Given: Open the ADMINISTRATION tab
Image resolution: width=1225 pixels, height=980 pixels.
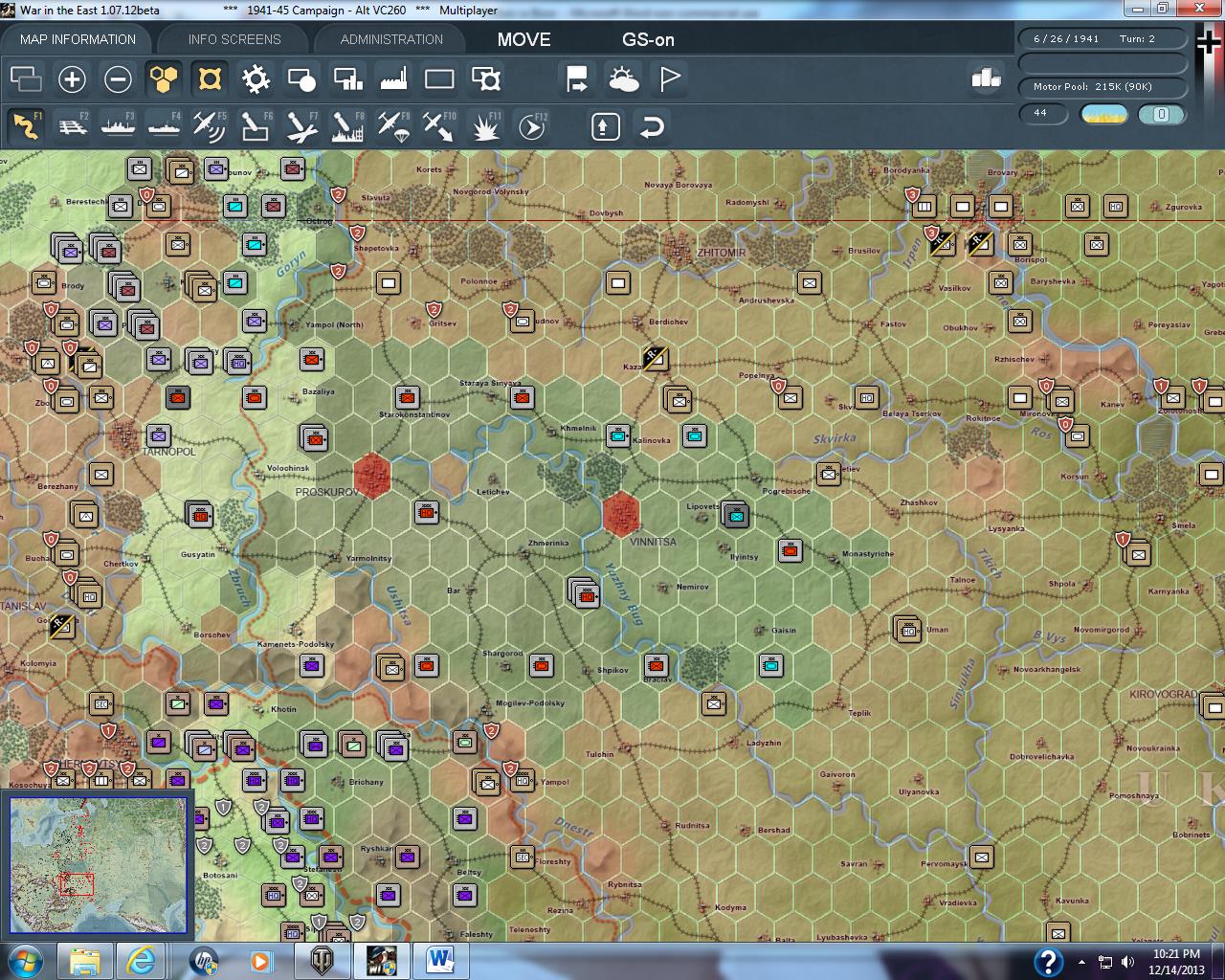Looking at the screenshot, I should click(x=391, y=39).
